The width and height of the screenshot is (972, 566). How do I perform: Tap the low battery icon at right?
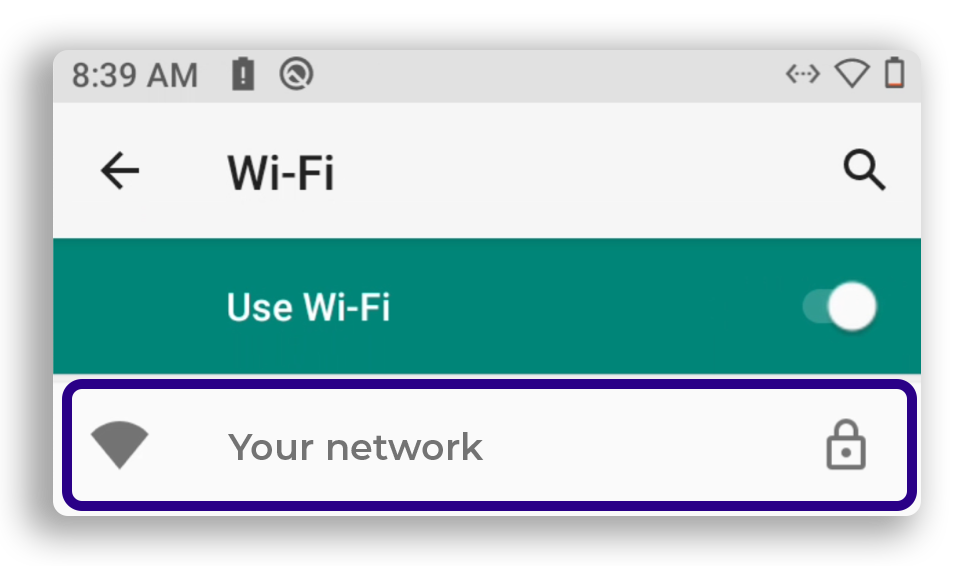tap(895, 73)
